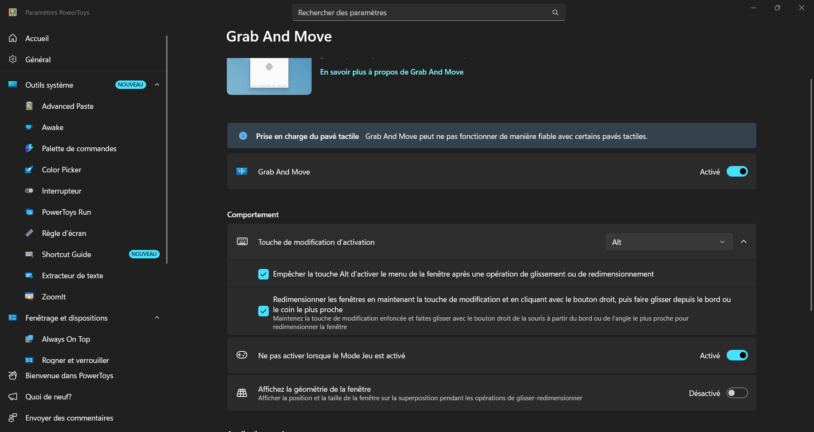Enable the Affichez la géométrie toggle

737,393
